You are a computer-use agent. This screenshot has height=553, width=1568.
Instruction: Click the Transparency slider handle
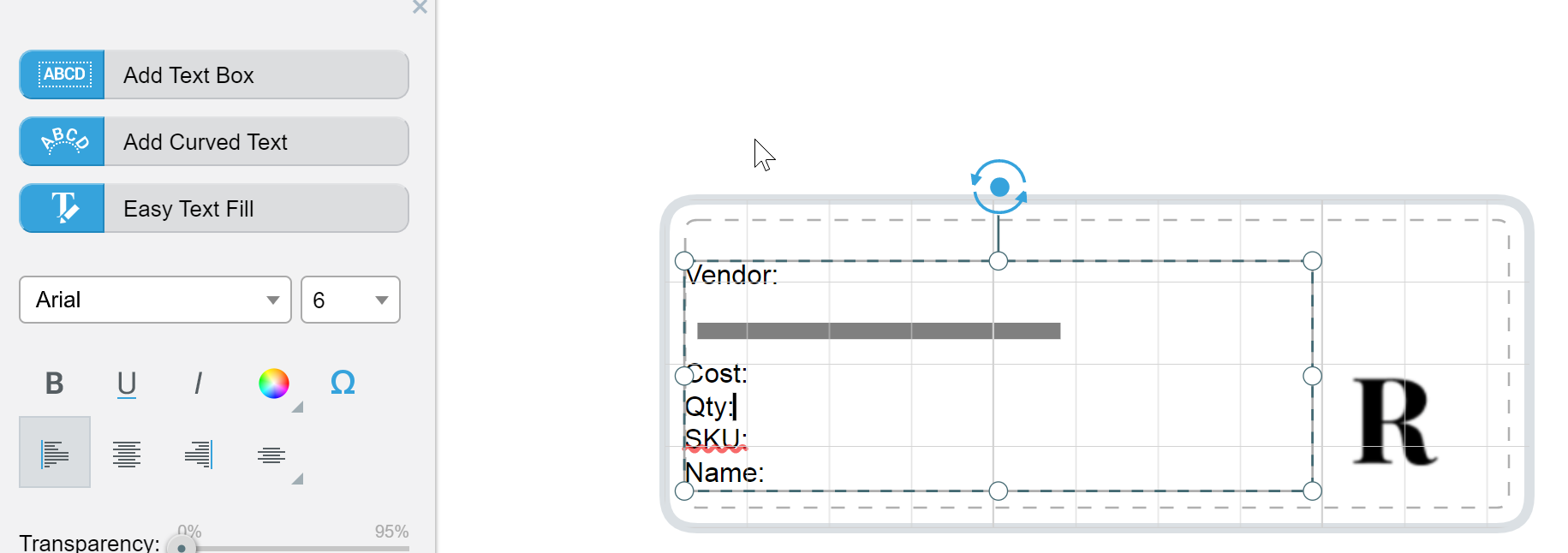click(181, 545)
